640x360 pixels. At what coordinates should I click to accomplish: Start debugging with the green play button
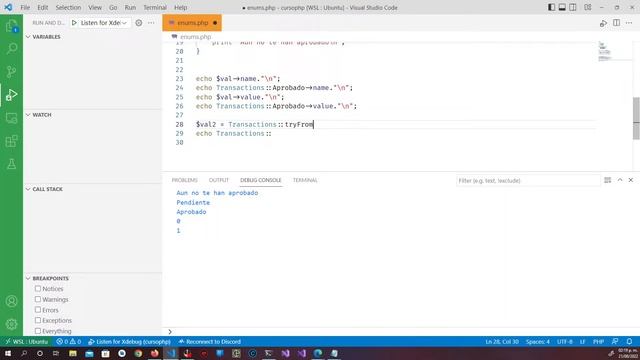point(74,23)
